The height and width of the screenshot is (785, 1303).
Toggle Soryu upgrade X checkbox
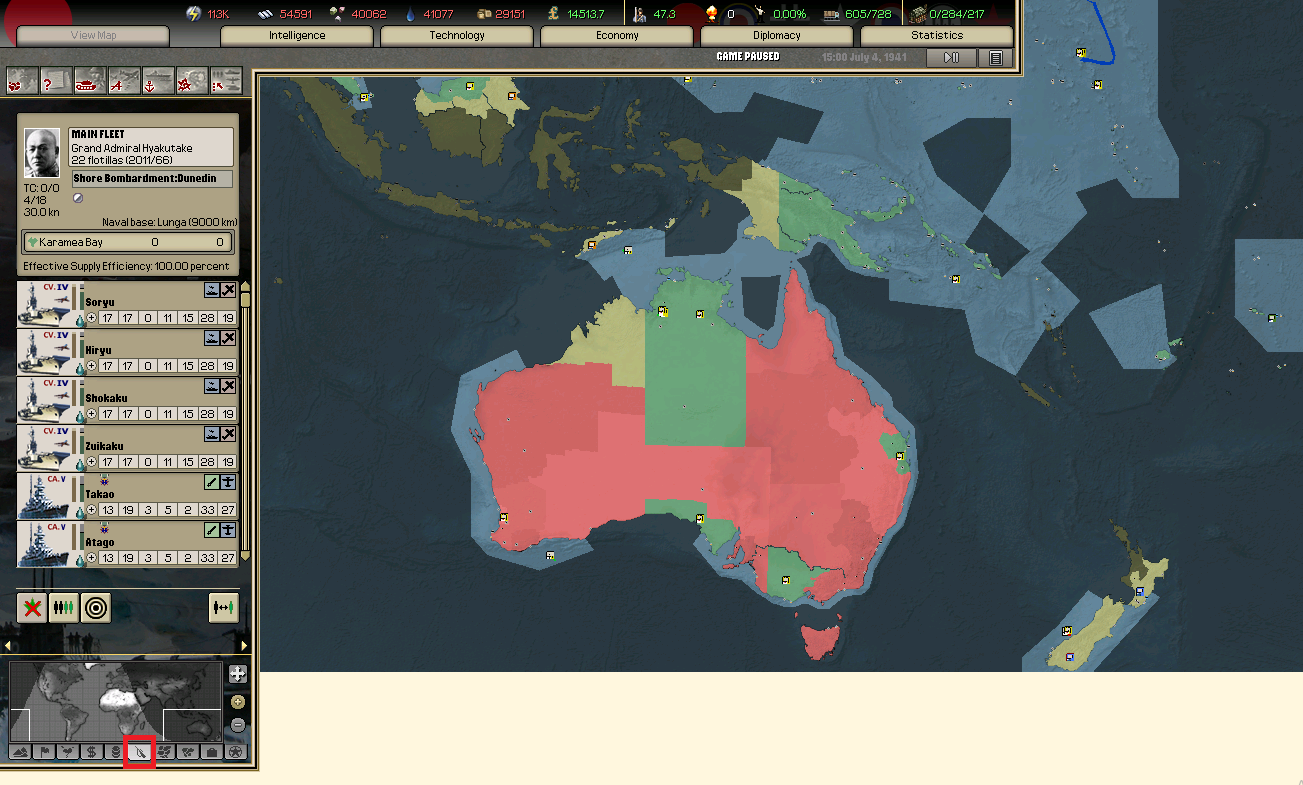coord(228,290)
